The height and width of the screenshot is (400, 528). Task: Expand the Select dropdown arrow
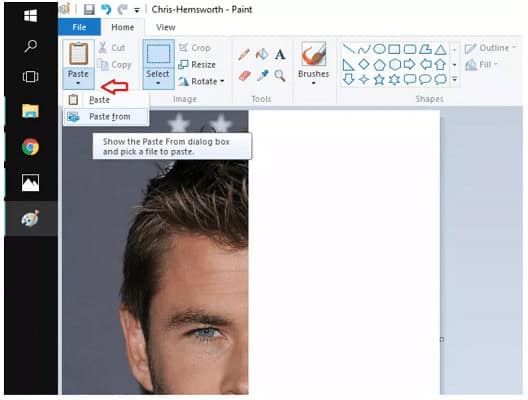click(x=158, y=83)
